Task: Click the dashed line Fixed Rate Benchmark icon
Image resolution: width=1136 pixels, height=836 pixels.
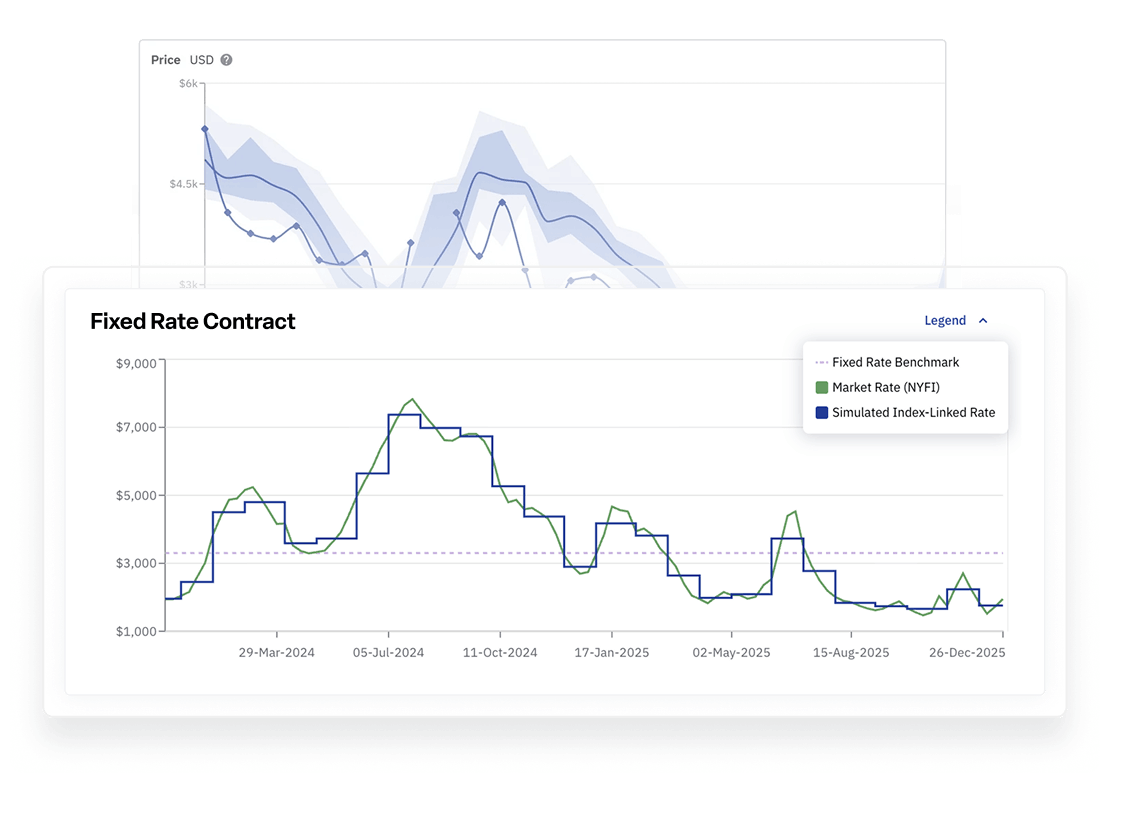Action: click(822, 362)
